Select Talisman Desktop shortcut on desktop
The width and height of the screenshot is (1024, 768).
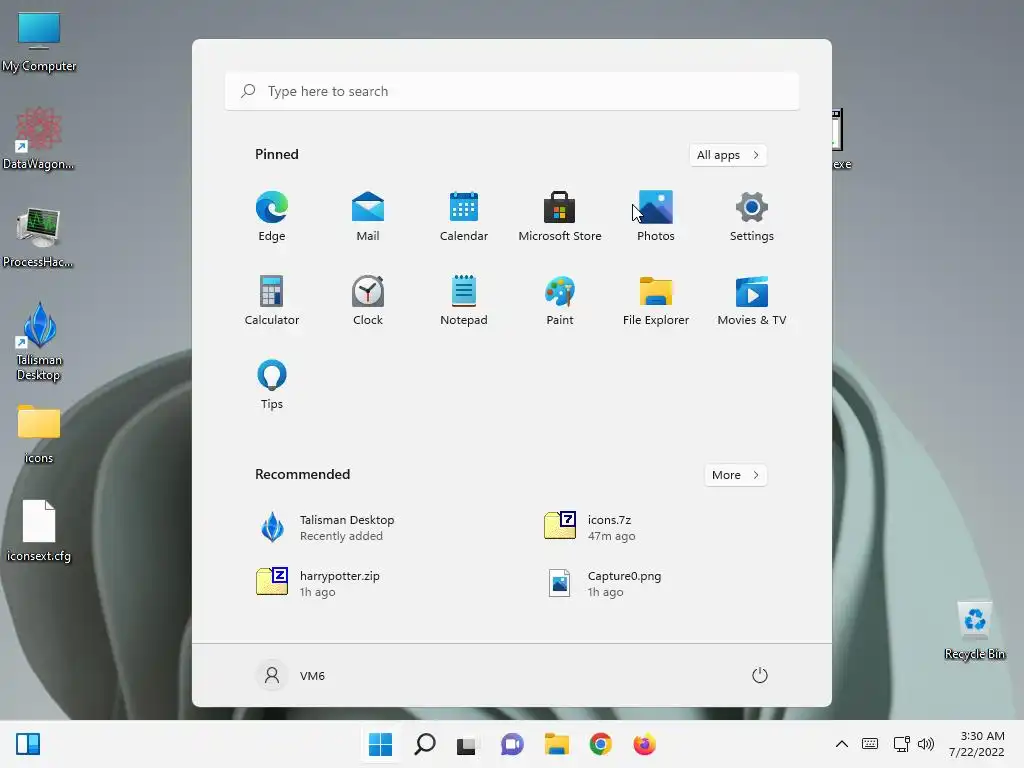click(x=39, y=342)
